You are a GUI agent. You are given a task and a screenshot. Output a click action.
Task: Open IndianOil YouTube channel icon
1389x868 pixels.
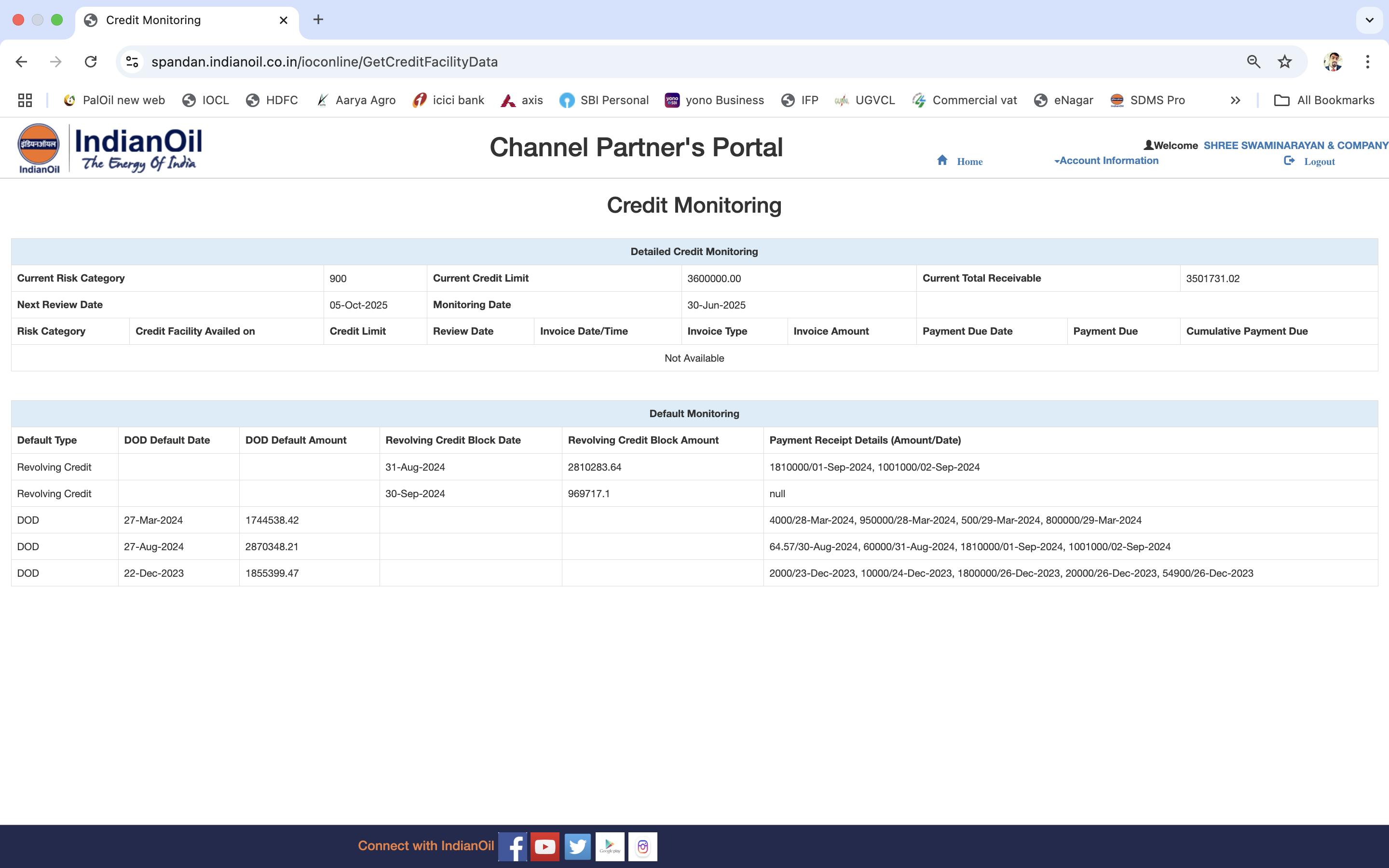[545, 846]
